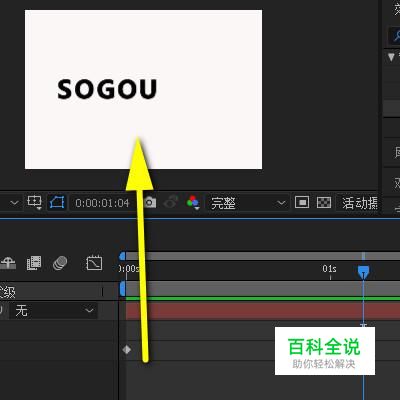Click the shy layers icon in the timeline
The image size is (400, 400).
point(8,263)
